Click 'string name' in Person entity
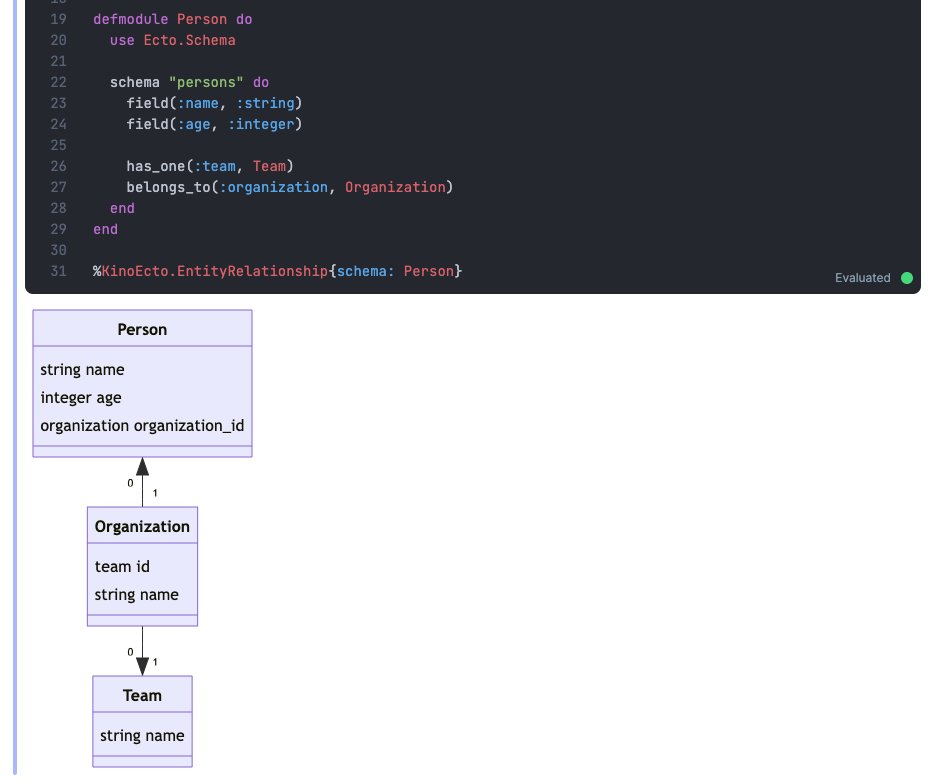The width and height of the screenshot is (950, 782). point(82,369)
